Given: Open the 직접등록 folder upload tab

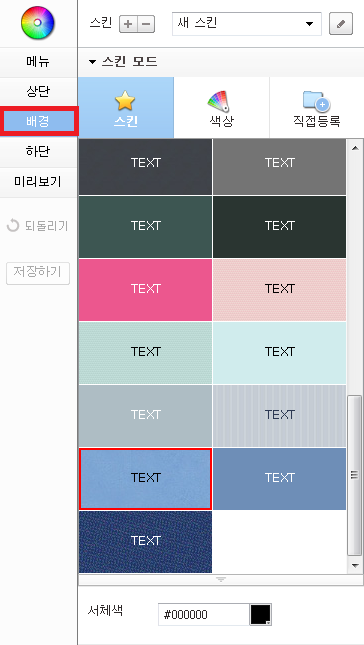Looking at the screenshot, I should click(317, 108).
